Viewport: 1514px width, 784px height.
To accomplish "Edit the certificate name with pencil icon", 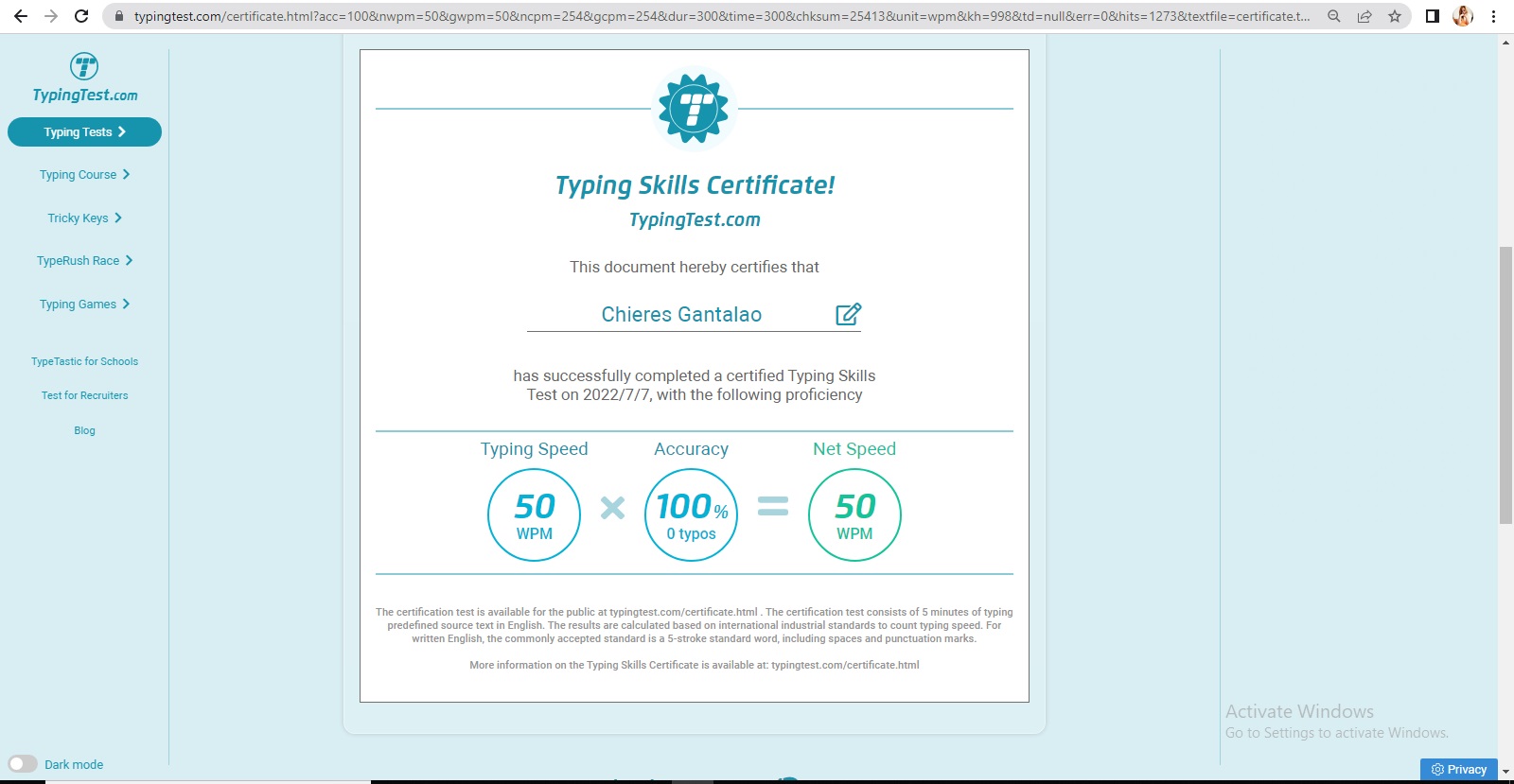I will (848, 314).
